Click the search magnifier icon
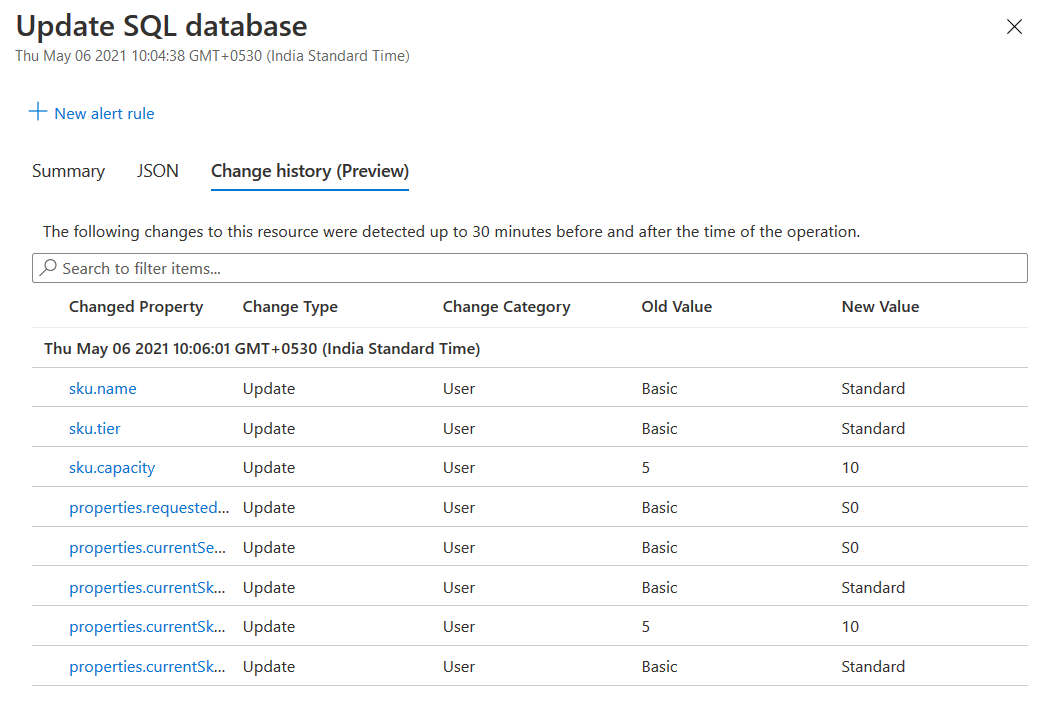Viewport: 1058px width, 701px height. tap(47, 268)
